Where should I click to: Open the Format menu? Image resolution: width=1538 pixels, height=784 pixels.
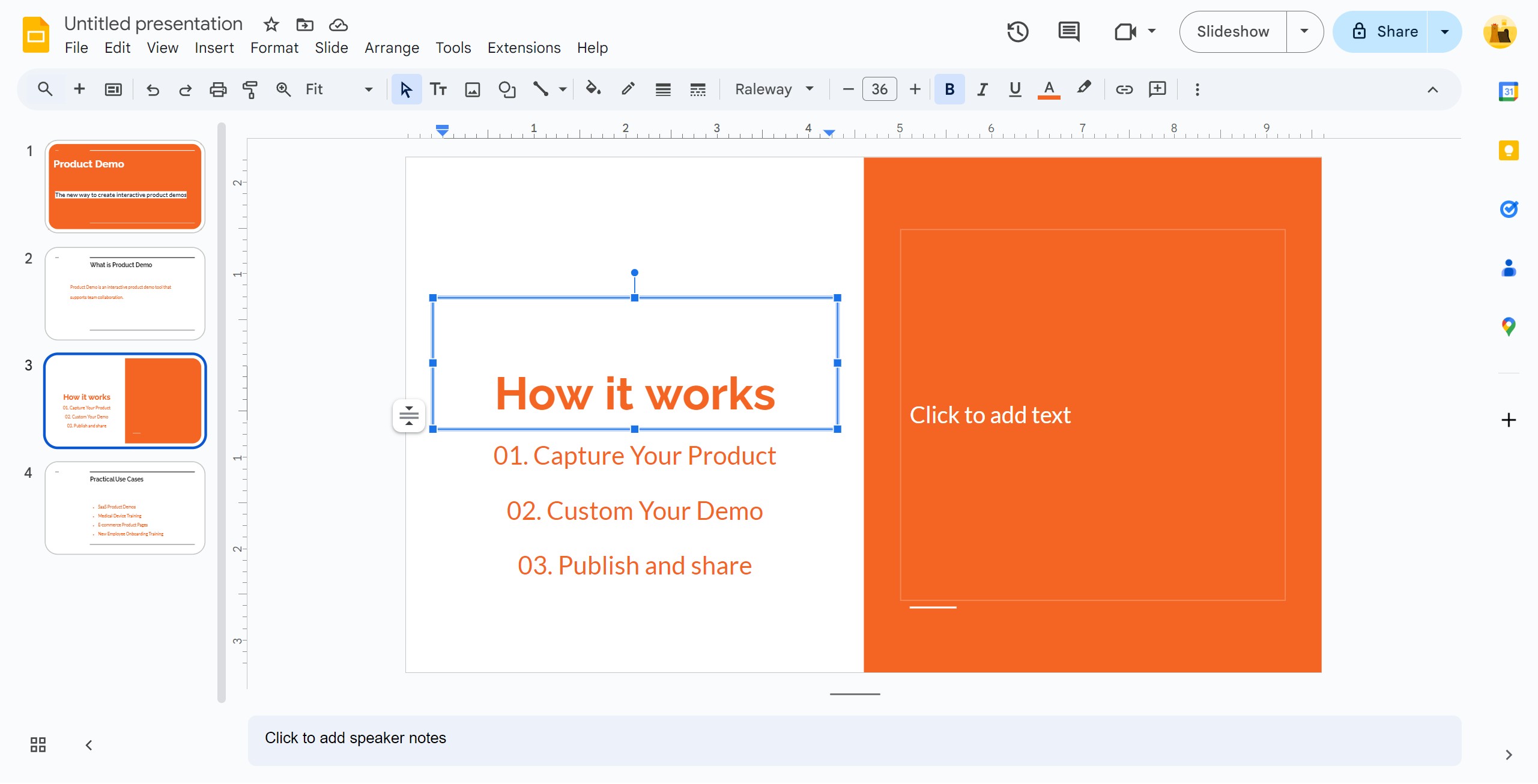(x=274, y=47)
